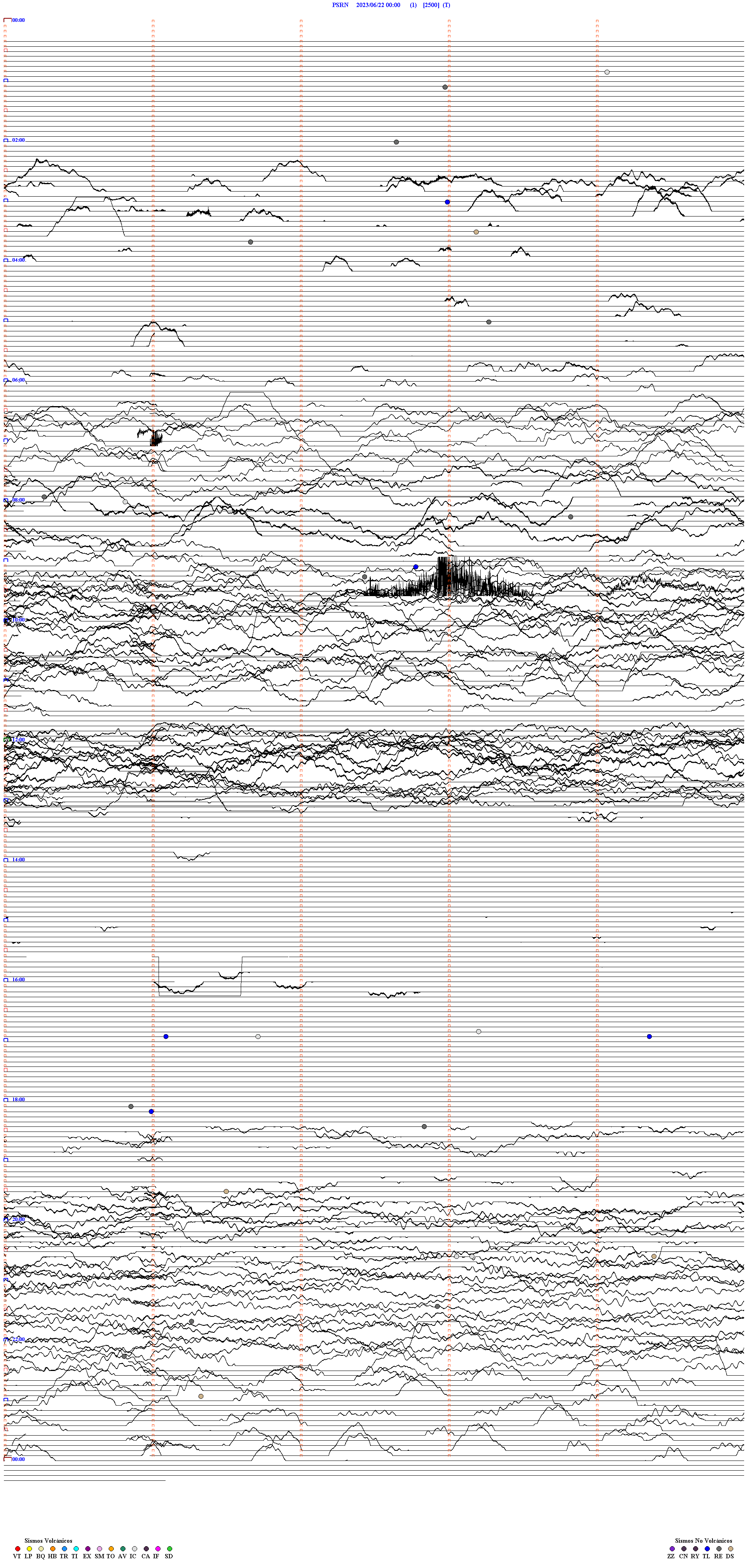Click the RE legend label
The image size is (748, 1568).
(x=719, y=1556)
